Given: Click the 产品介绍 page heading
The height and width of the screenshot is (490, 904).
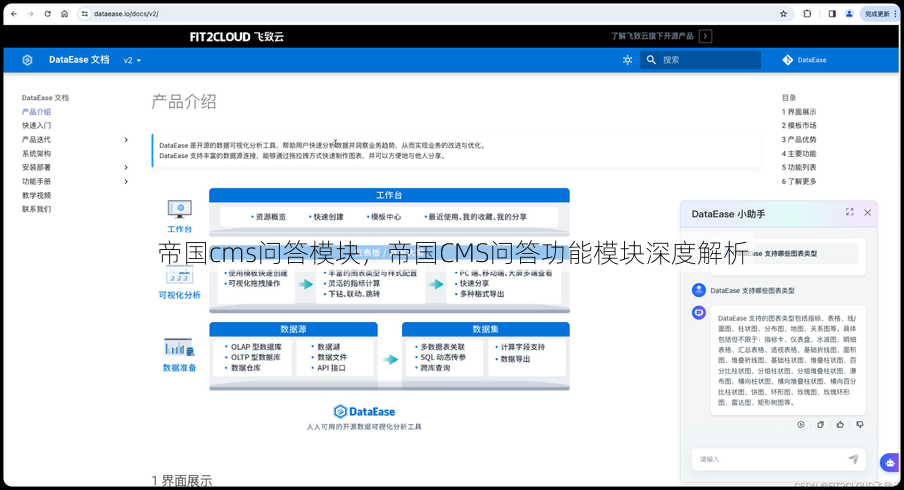Looking at the screenshot, I should pyautogui.click(x=184, y=102).
